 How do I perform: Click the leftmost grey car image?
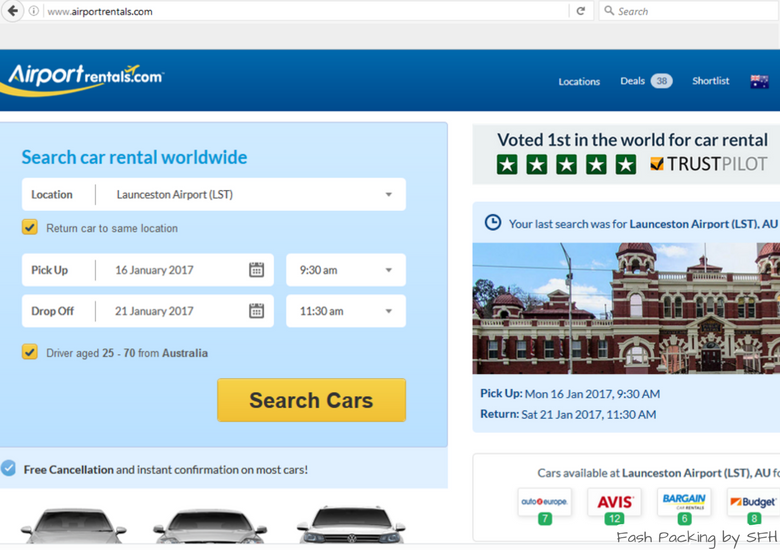[x=74, y=527]
